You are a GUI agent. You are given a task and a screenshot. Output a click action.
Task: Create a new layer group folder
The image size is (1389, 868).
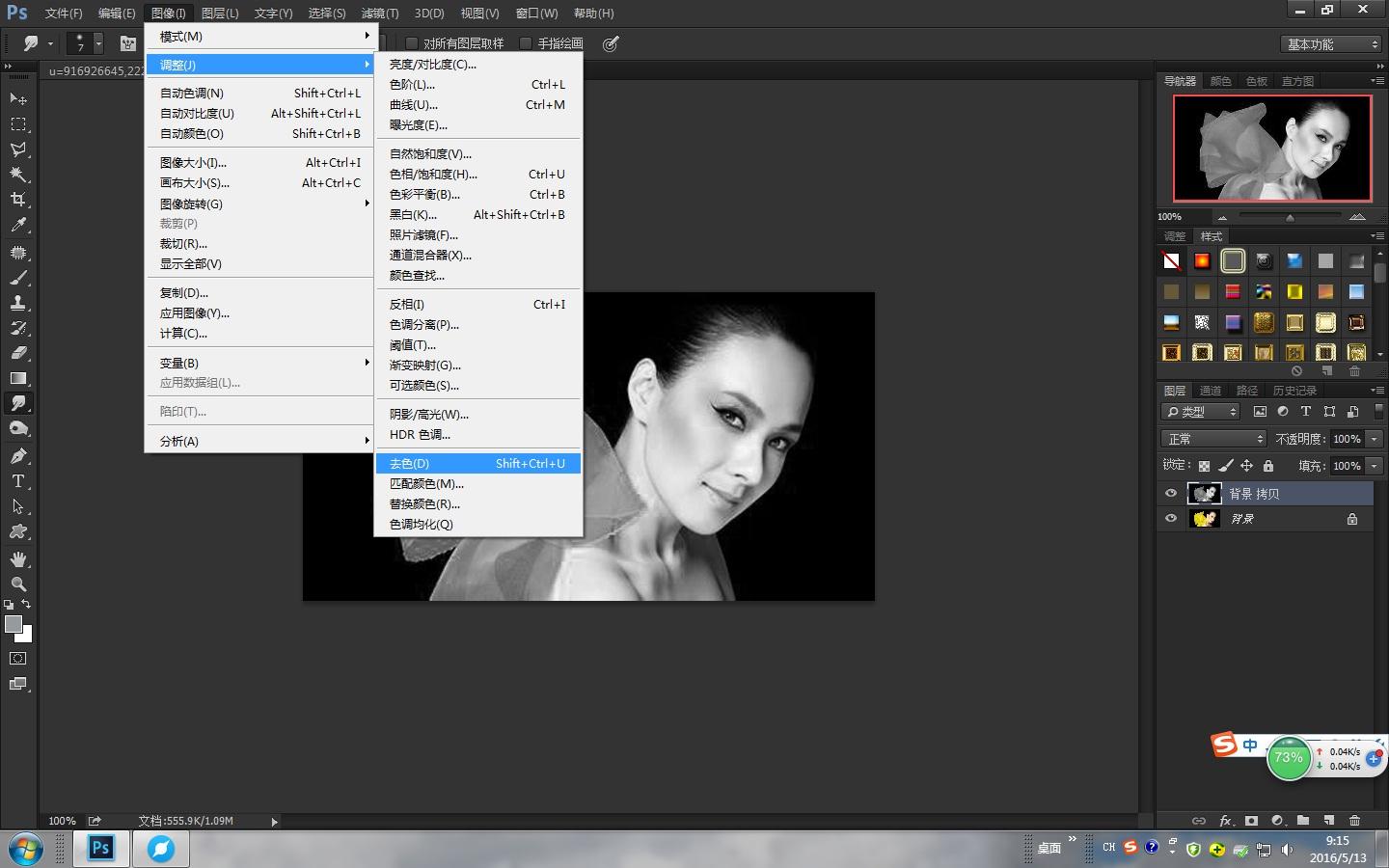coord(1303,821)
